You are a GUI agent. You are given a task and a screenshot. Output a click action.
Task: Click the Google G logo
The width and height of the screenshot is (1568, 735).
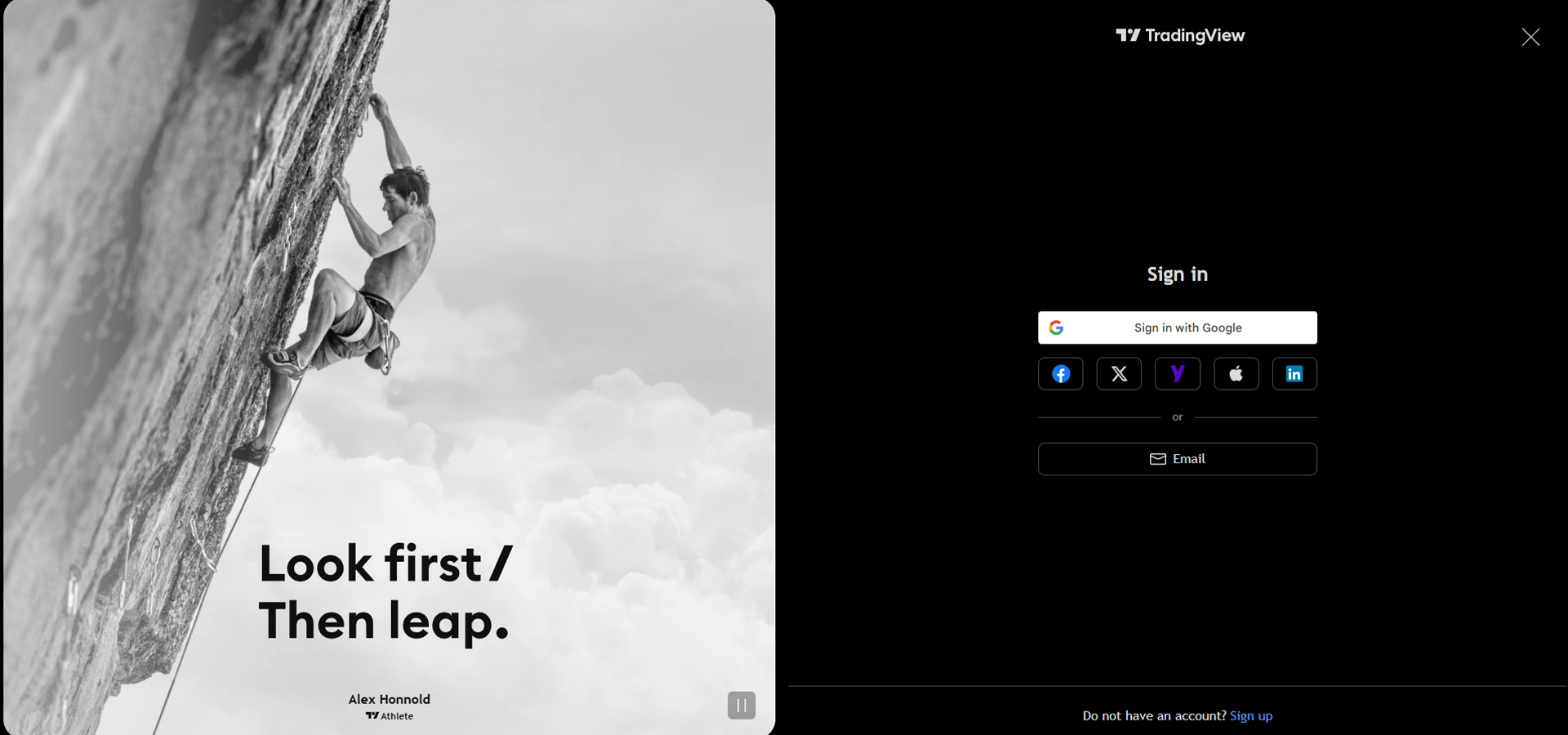(1056, 327)
